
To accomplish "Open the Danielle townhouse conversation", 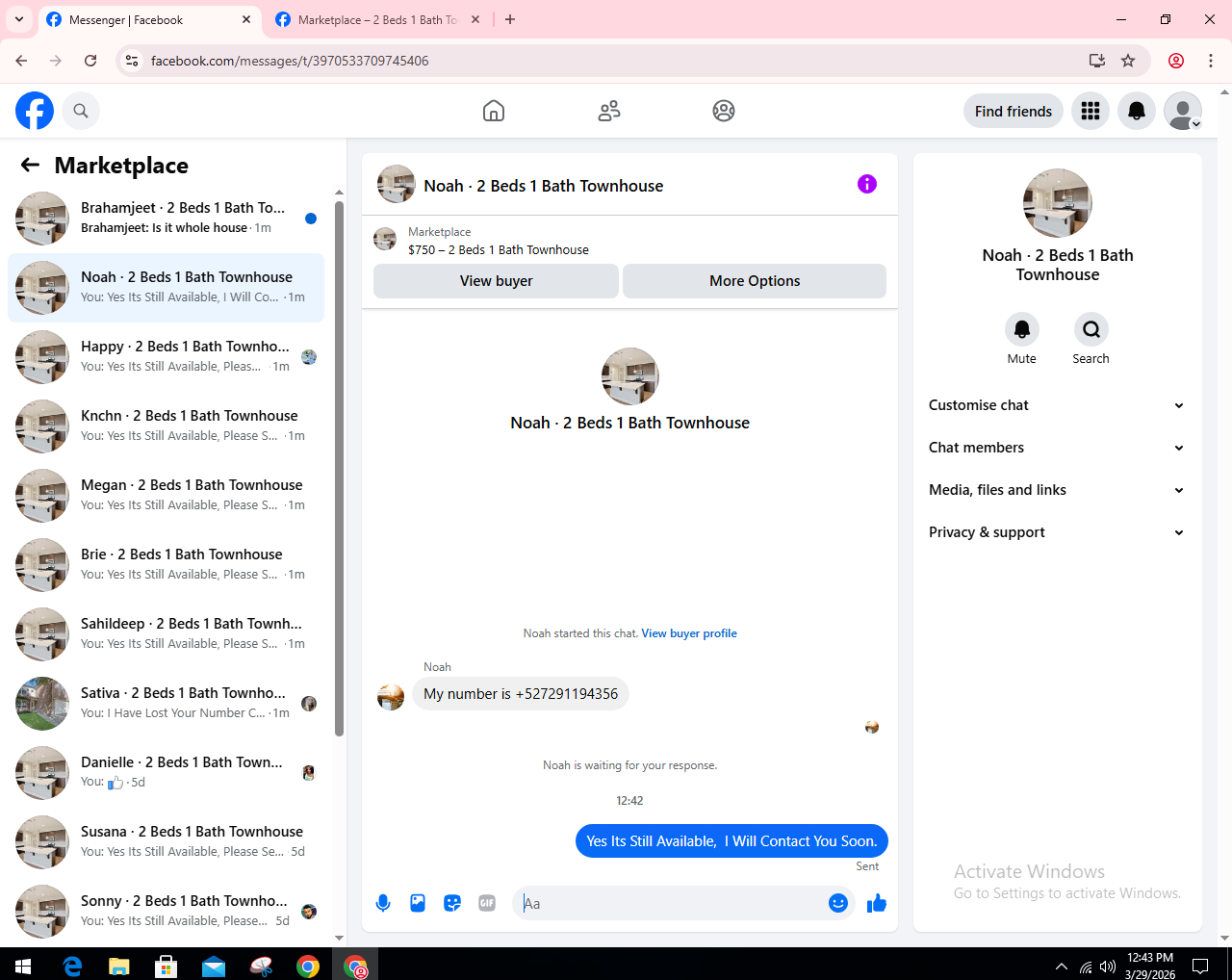I will pyautogui.click(x=166, y=773).
